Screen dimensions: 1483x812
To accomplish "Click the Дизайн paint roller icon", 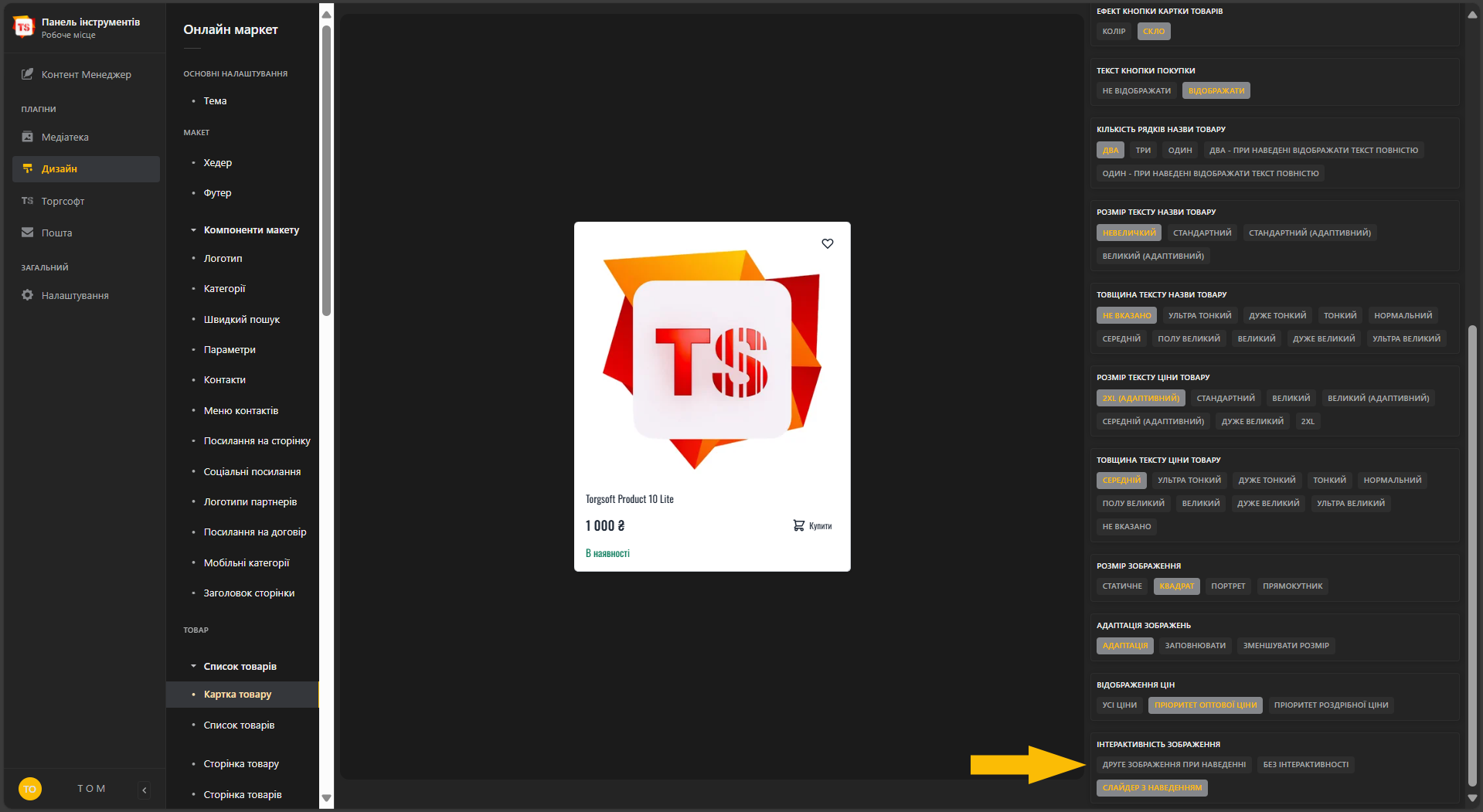I will point(28,168).
